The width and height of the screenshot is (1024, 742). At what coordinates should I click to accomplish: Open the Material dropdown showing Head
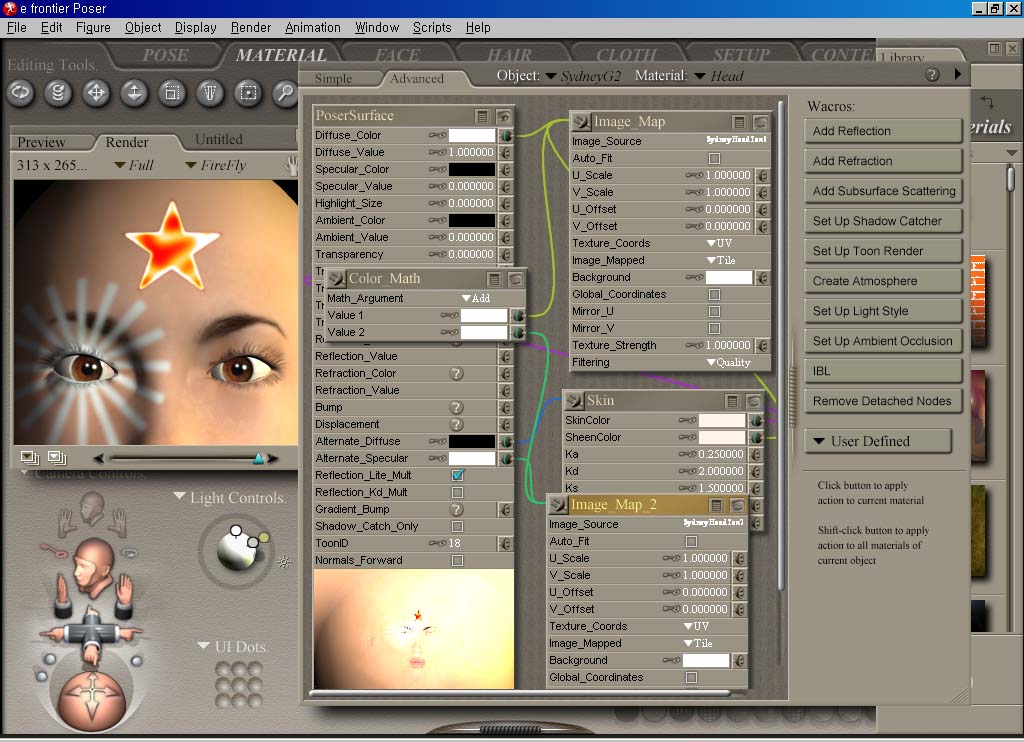coord(718,76)
